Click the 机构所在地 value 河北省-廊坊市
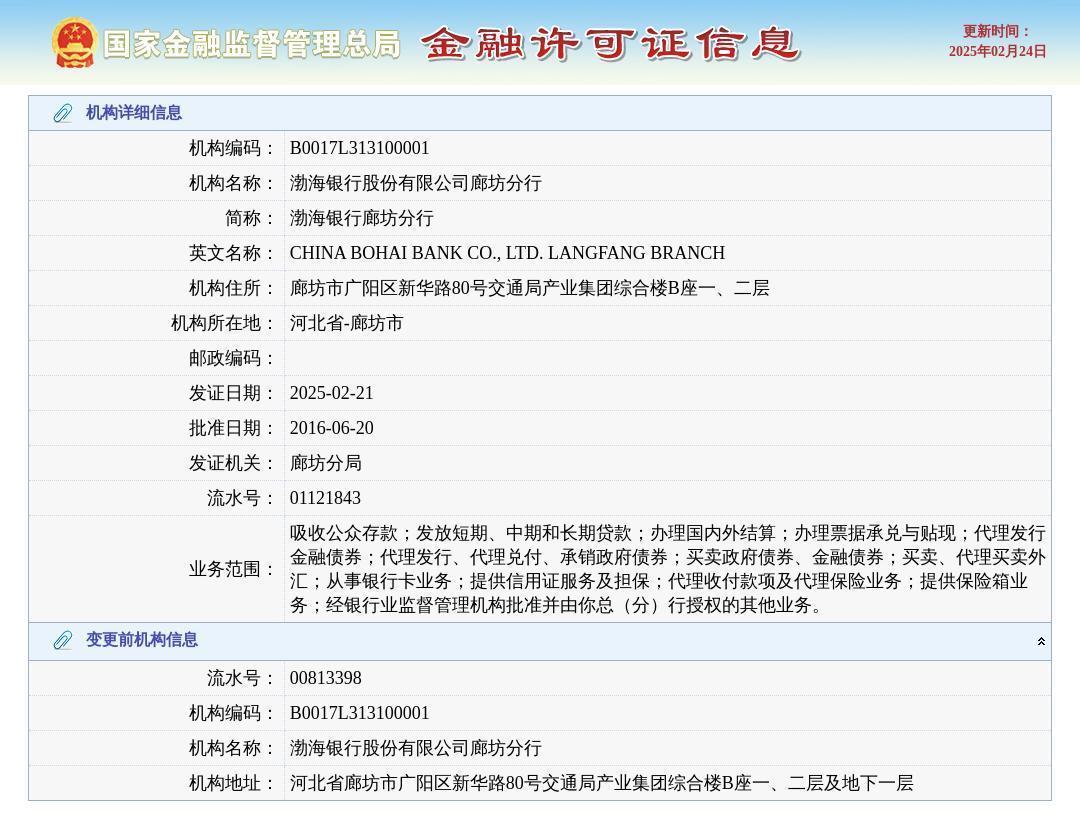This screenshot has height=813, width=1080. [x=347, y=323]
